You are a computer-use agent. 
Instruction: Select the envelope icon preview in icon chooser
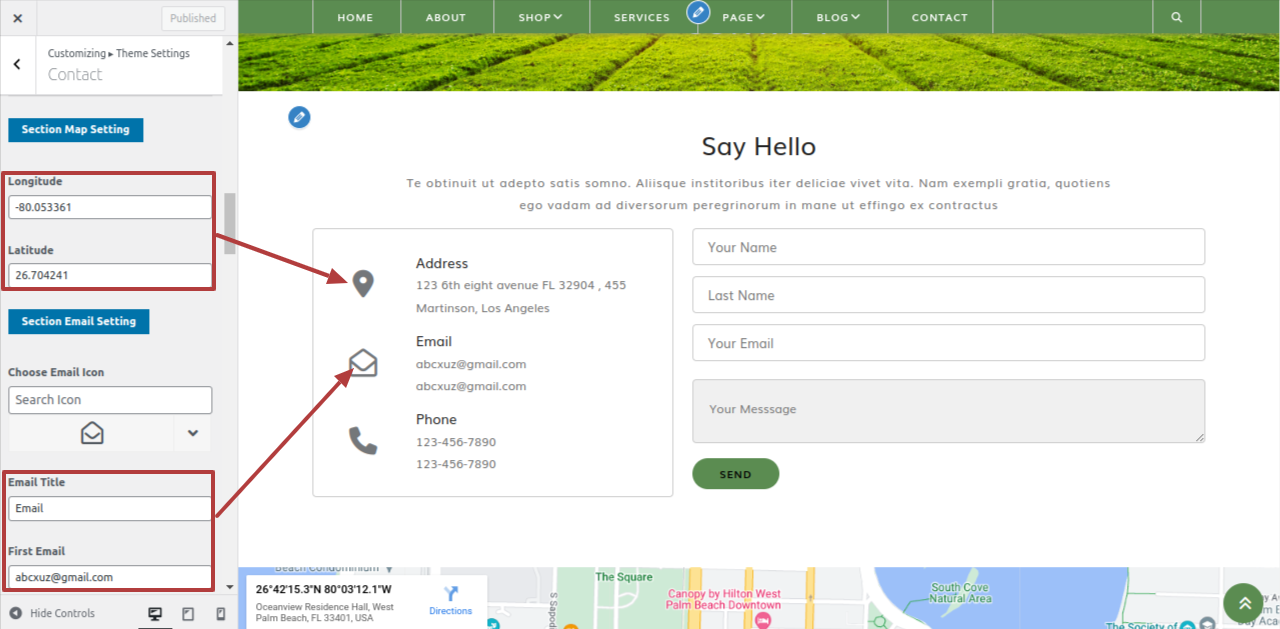point(92,433)
